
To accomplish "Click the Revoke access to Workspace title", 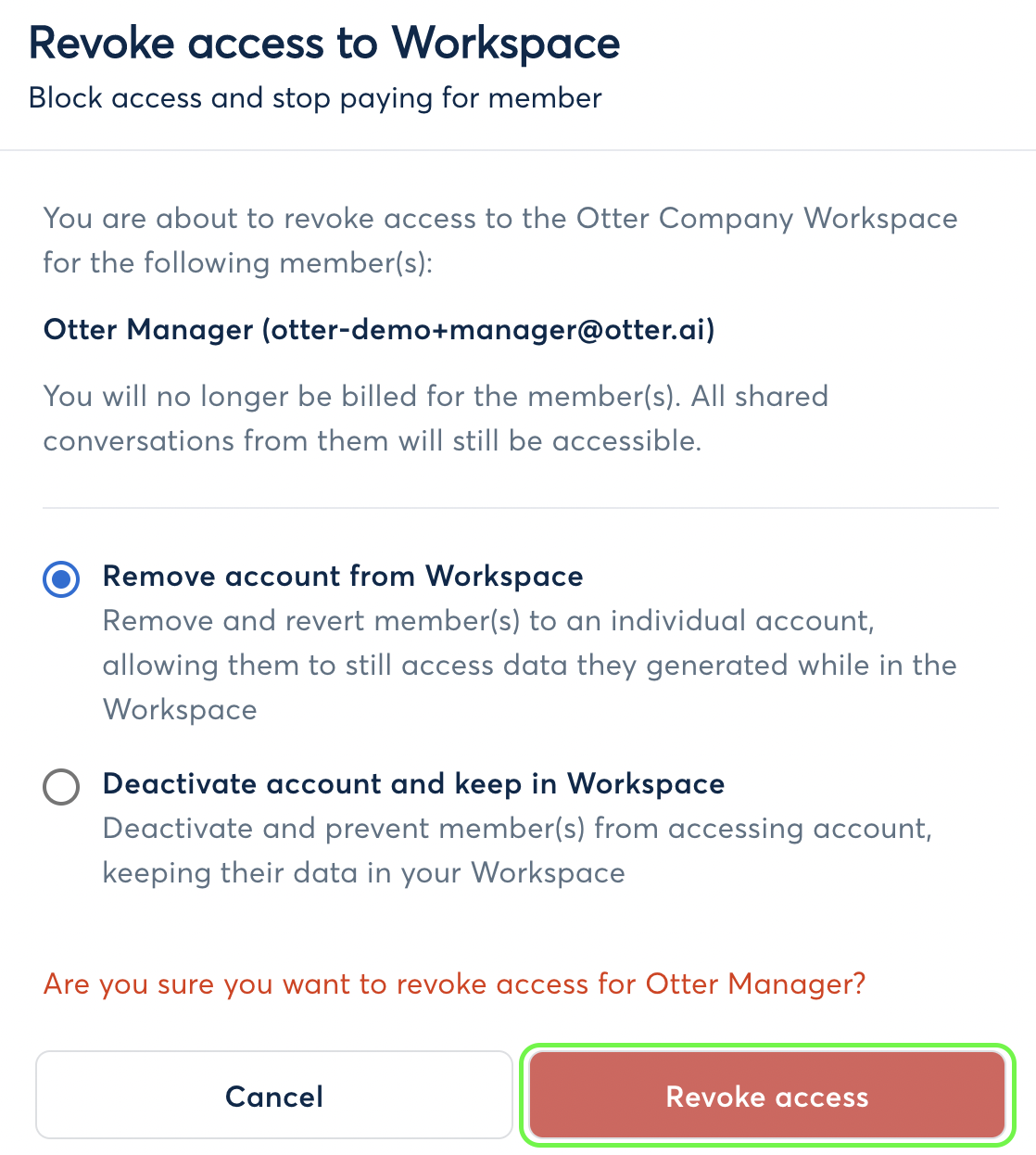I will click(x=325, y=43).
